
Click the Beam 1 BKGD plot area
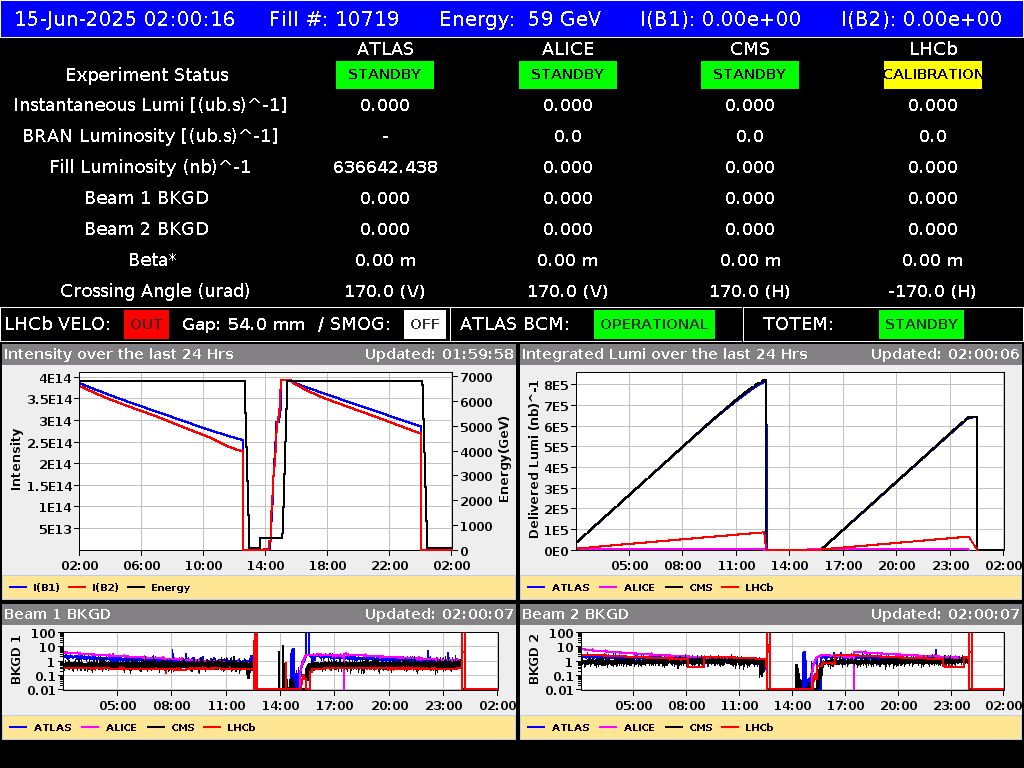(280, 661)
